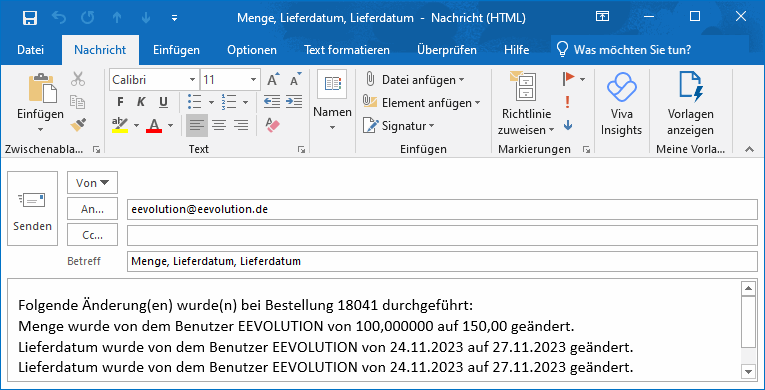
Task: Click the Senden button
Action: 32,208
